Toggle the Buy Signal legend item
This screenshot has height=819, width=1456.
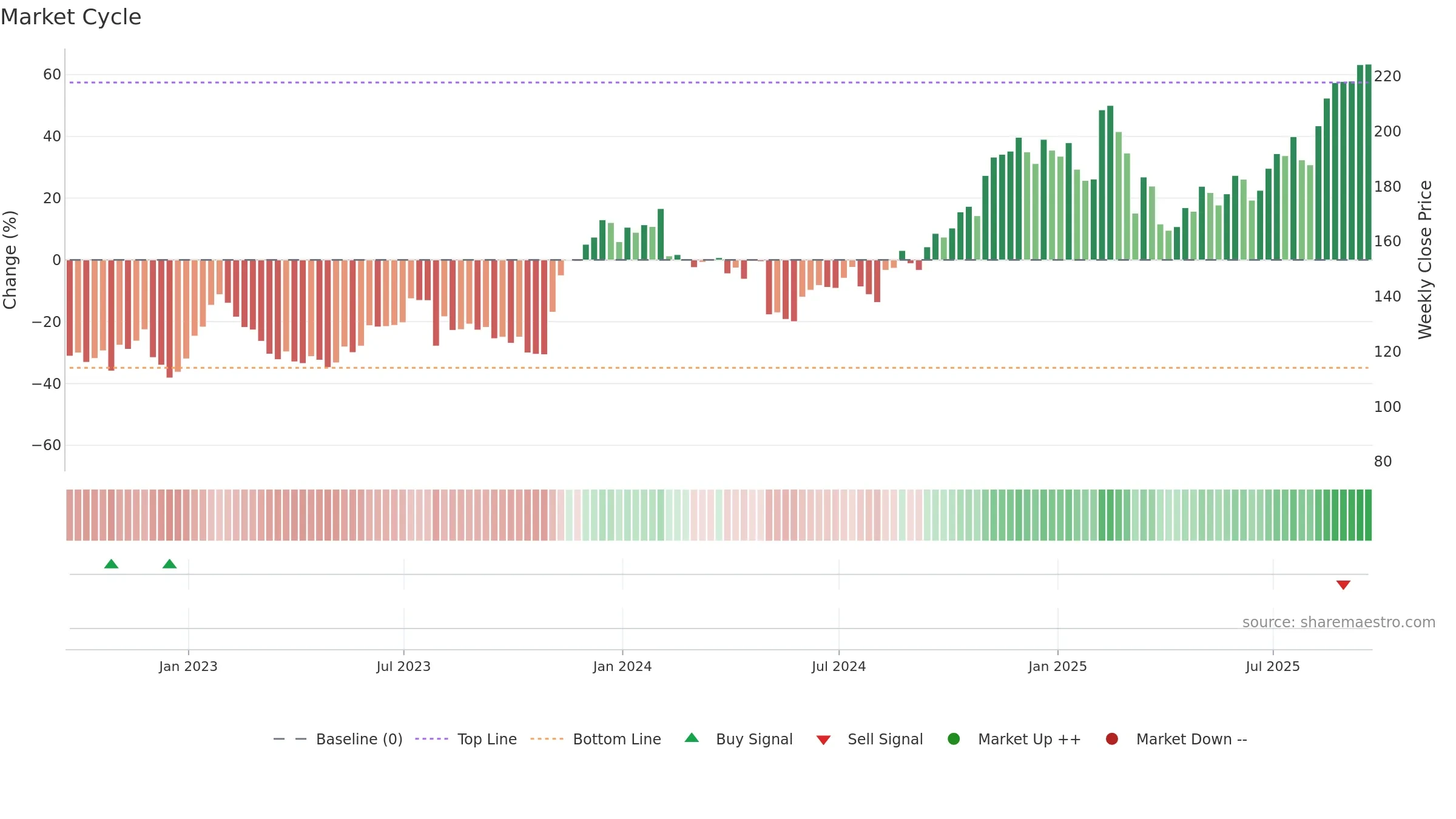[x=738, y=739]
